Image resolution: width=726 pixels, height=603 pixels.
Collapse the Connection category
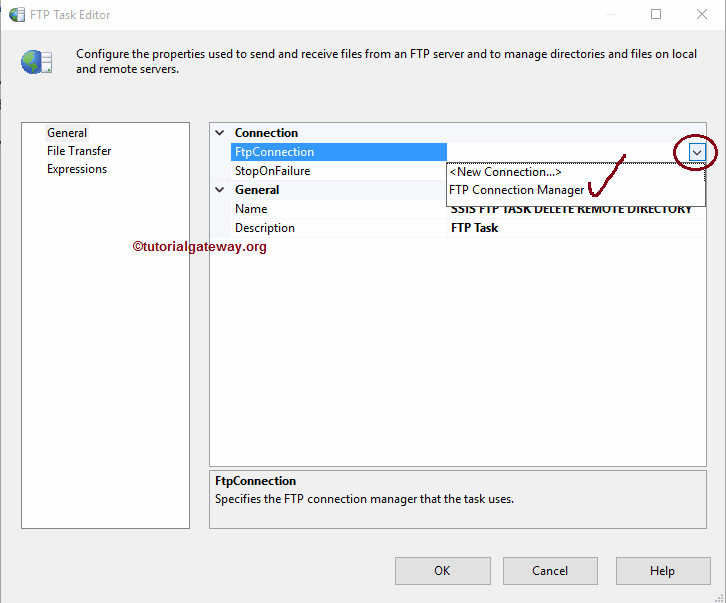[x=220, y=133]
